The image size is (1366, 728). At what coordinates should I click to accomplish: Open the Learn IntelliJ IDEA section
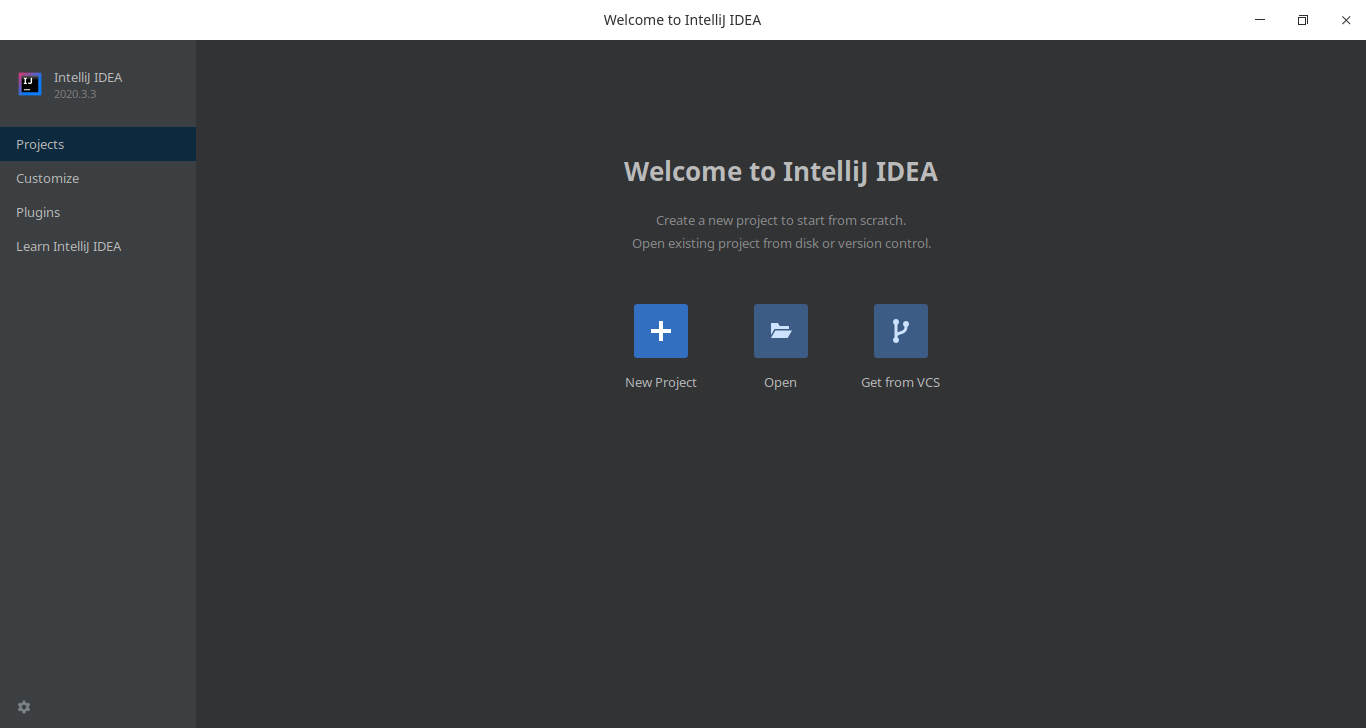[x=68, y=246]
